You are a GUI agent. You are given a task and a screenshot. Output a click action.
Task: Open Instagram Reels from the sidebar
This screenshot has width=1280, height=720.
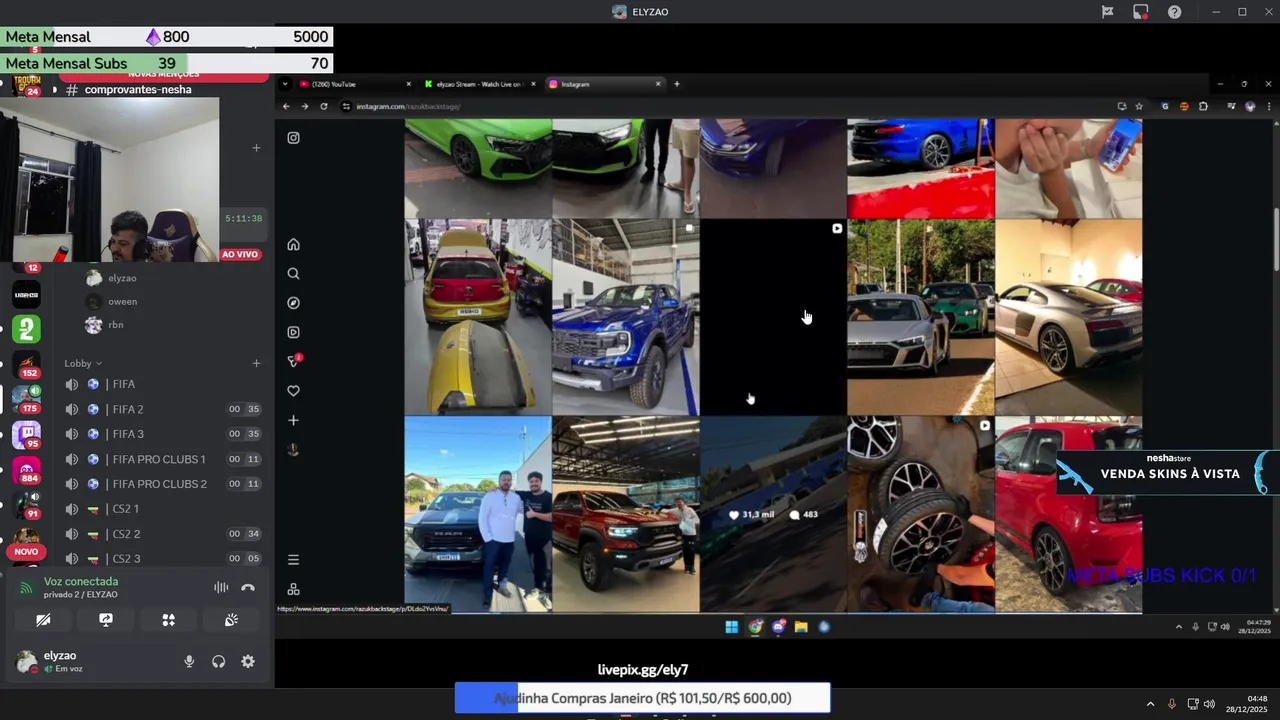point(293,332)
